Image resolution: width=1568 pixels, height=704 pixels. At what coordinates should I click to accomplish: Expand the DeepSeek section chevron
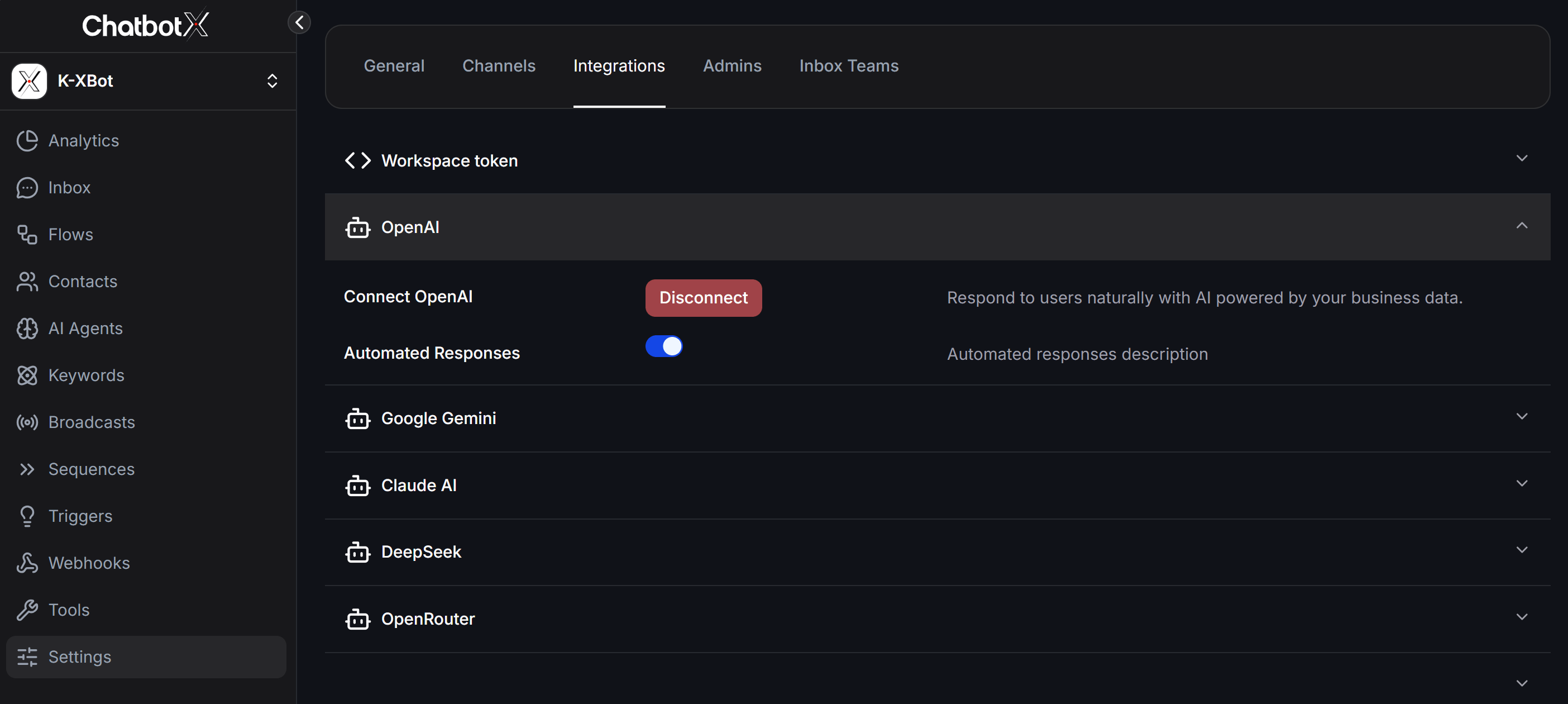[x=1521, y=550]
